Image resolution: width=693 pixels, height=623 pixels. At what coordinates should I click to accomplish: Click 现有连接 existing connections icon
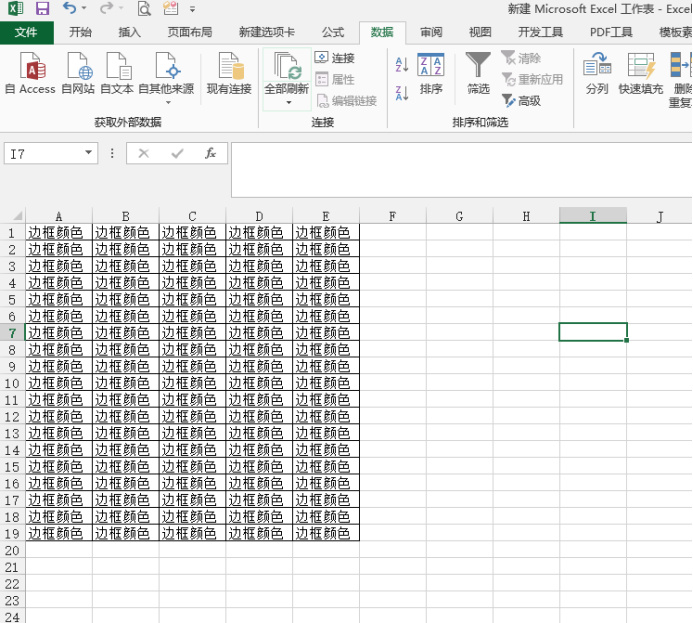[229, 73]
